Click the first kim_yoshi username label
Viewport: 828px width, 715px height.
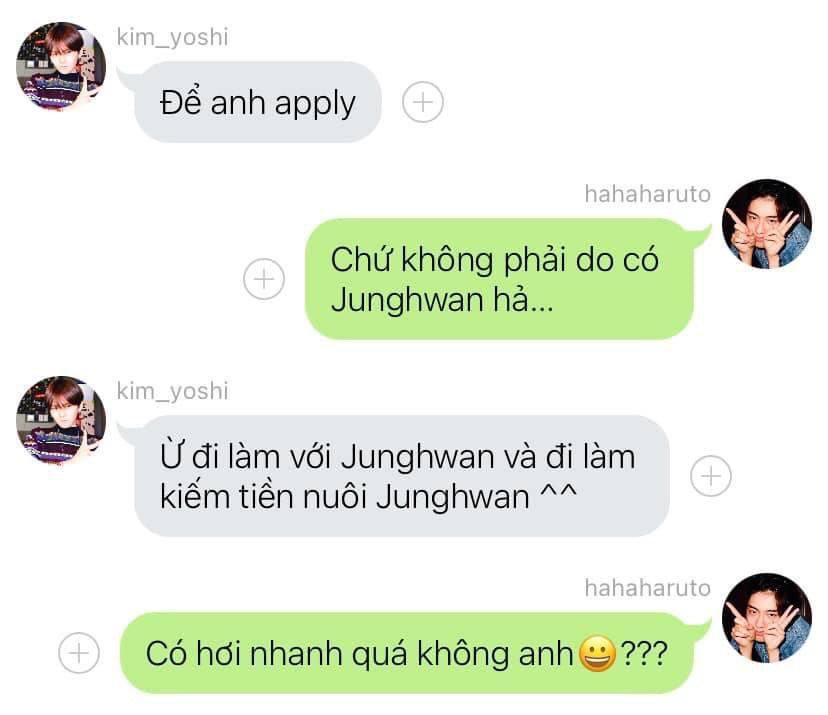[173, 37]
